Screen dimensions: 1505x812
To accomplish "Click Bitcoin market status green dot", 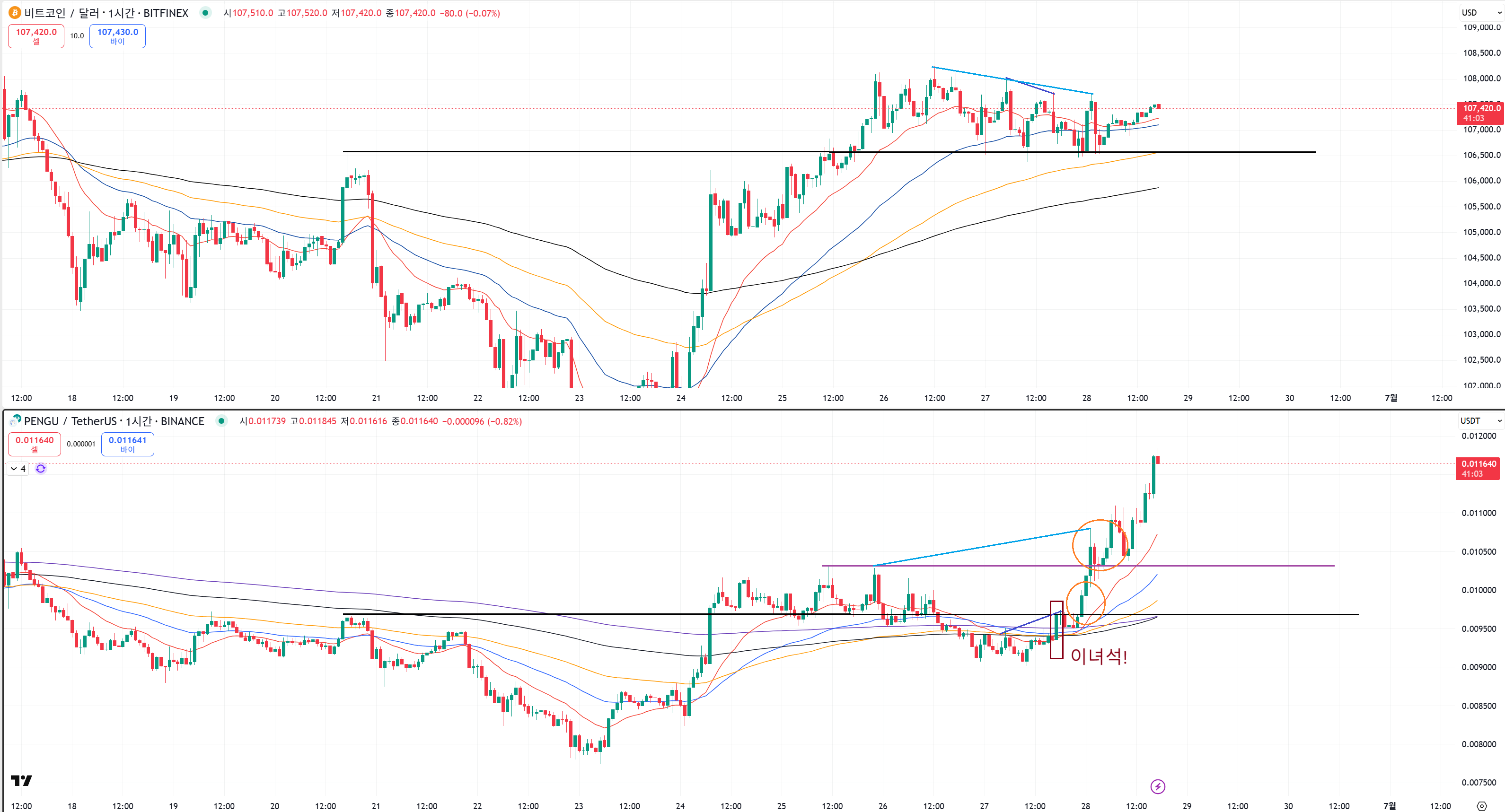I will coord(205,12).
